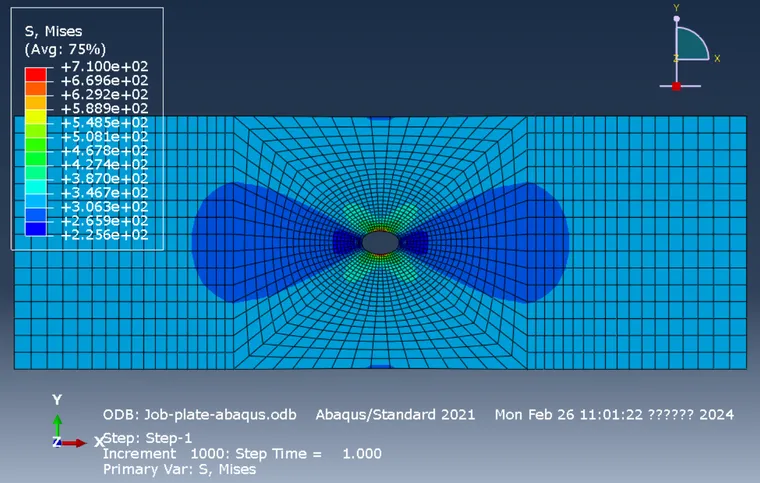Click legend value +6.292e+02
Screen dimensions: 760x483
pos(104,94)
